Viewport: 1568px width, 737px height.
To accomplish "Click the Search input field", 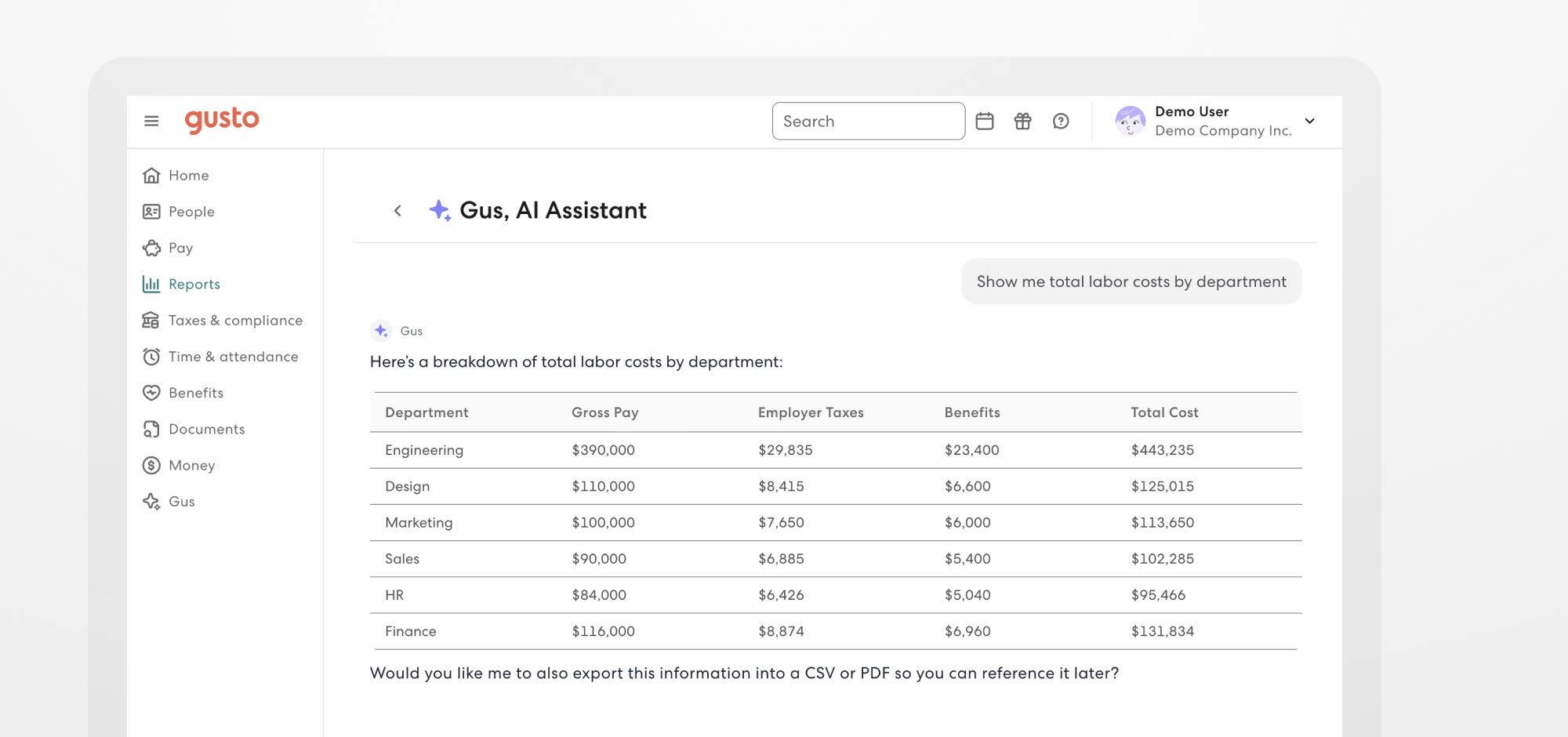I will pyautogui.click(x=868, y=121).
